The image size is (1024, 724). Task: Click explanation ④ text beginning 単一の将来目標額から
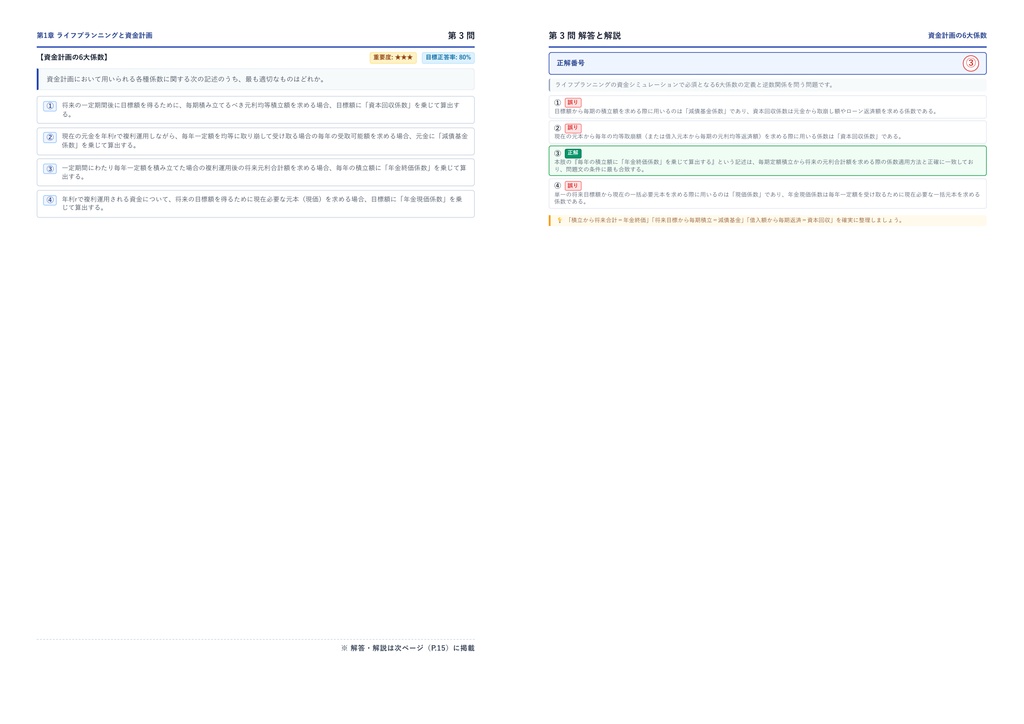click(x=767, y=198)
